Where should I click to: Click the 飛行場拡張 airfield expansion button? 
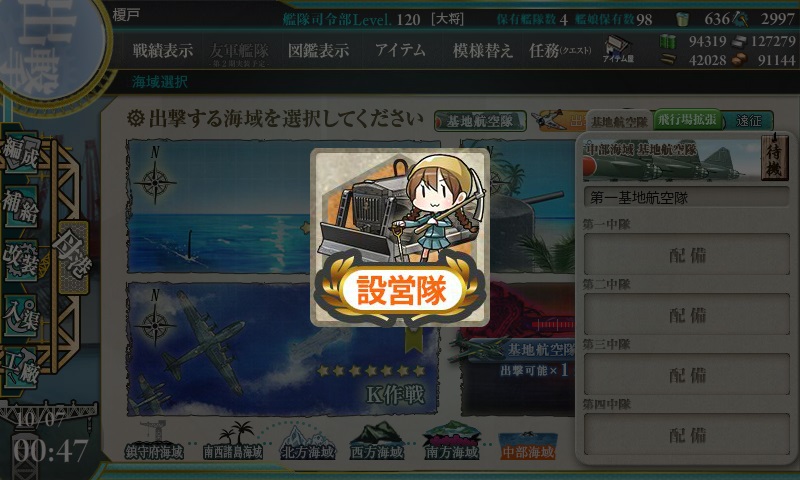687,120
